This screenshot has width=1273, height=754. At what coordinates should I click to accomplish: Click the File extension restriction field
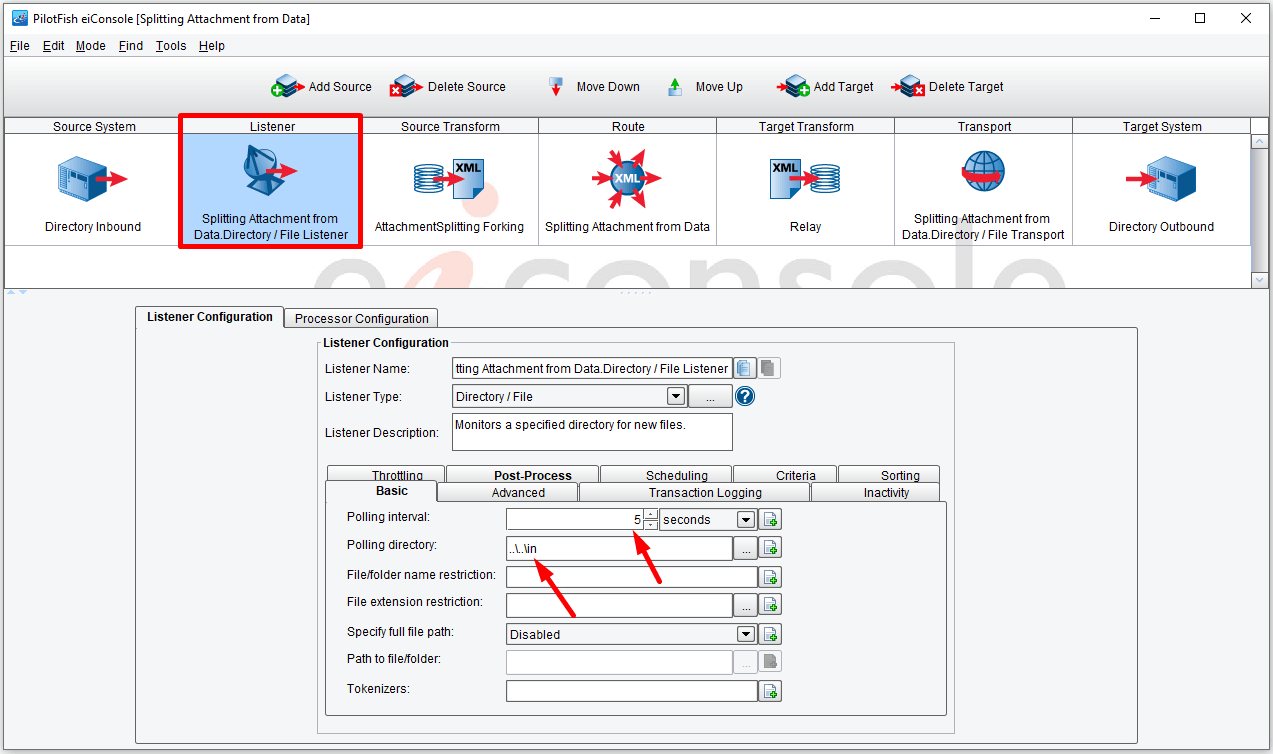(619, 605)
